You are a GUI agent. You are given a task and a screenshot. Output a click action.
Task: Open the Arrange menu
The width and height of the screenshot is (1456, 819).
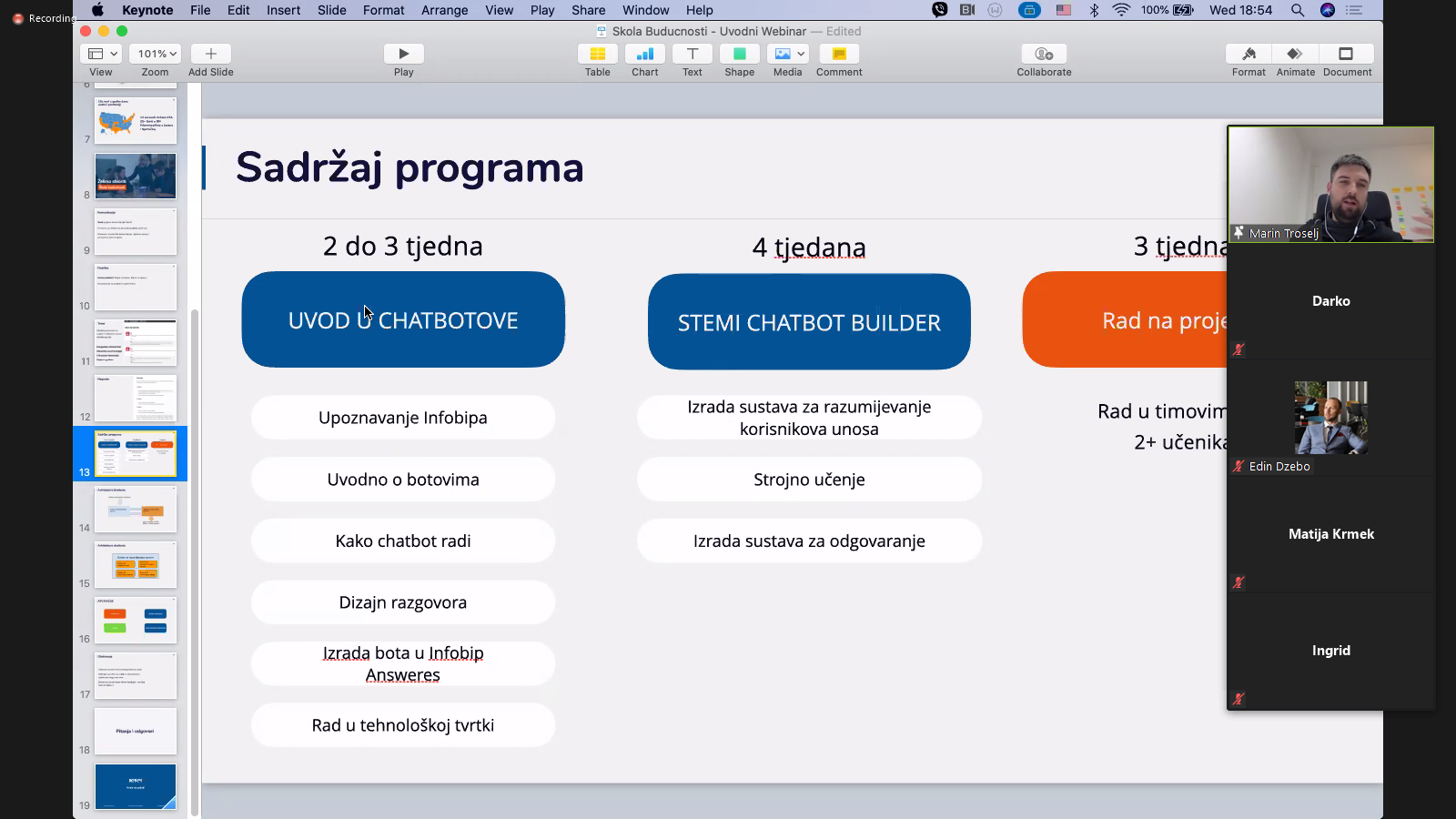pyautogui.click(x=444, y=10)
